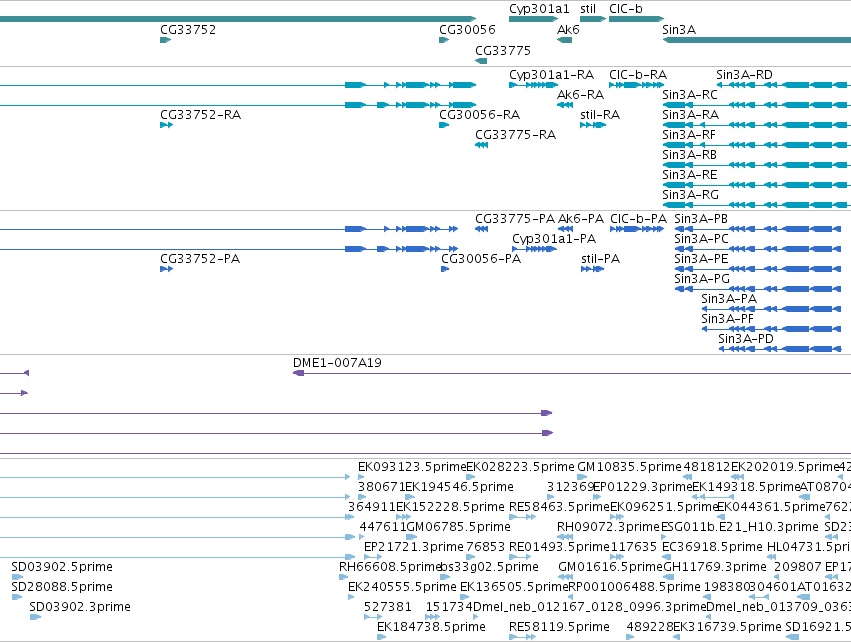Select the CG30056-PA protein label
The image size is (851, 642).
481,259
